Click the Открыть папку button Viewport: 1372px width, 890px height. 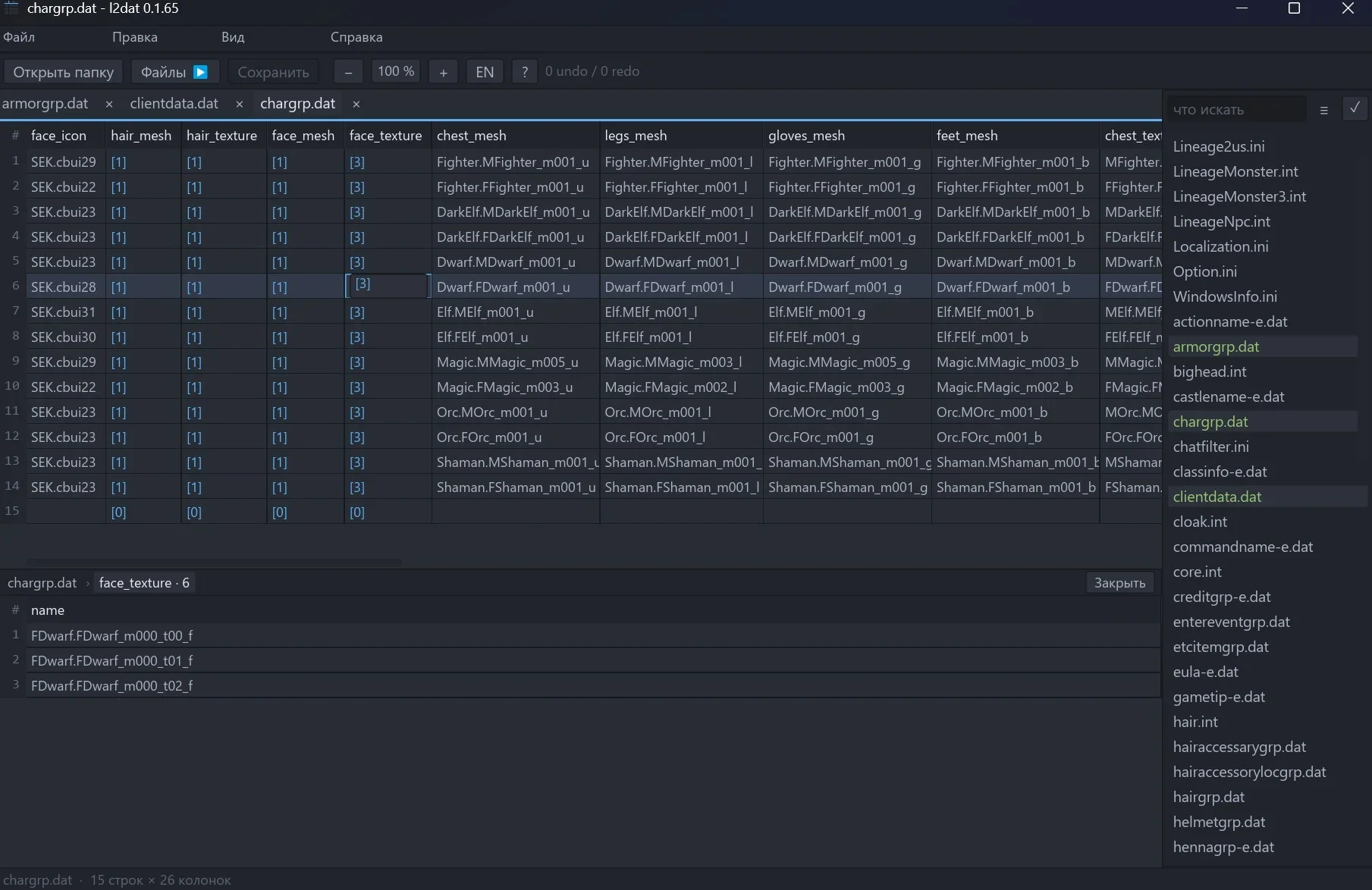pyautogui.click(x=63, y=72)
